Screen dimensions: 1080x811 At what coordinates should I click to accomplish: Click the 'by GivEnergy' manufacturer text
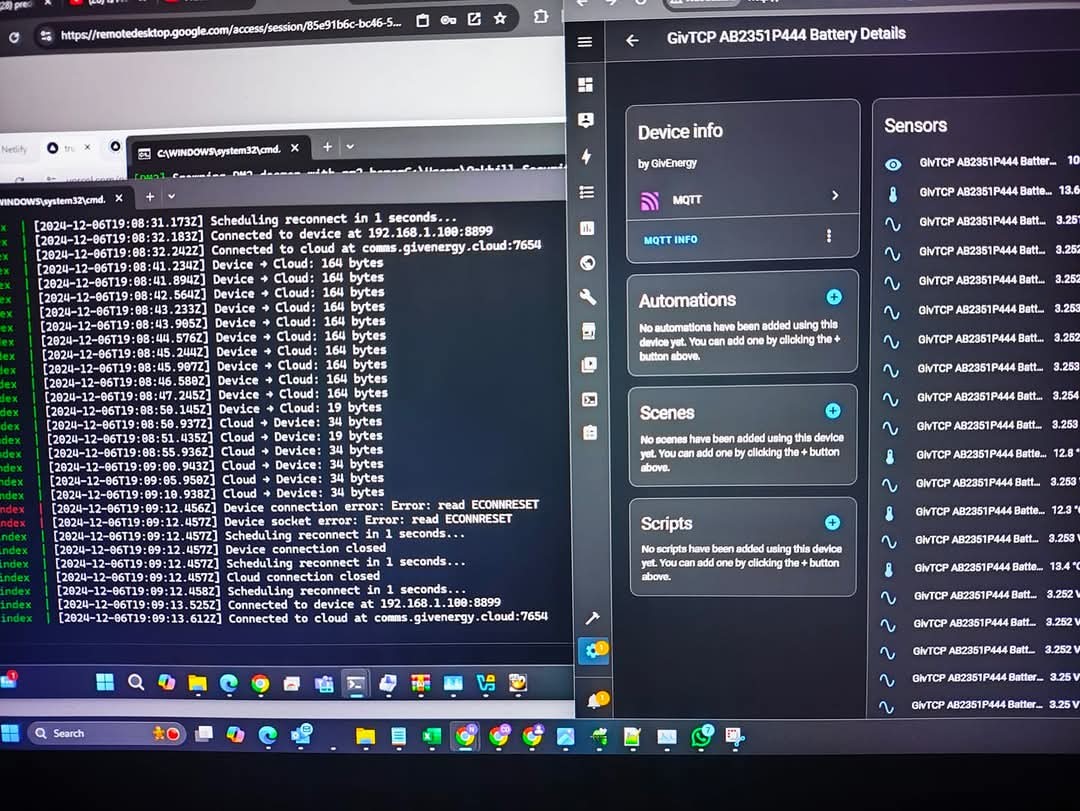tap(667, 163)
